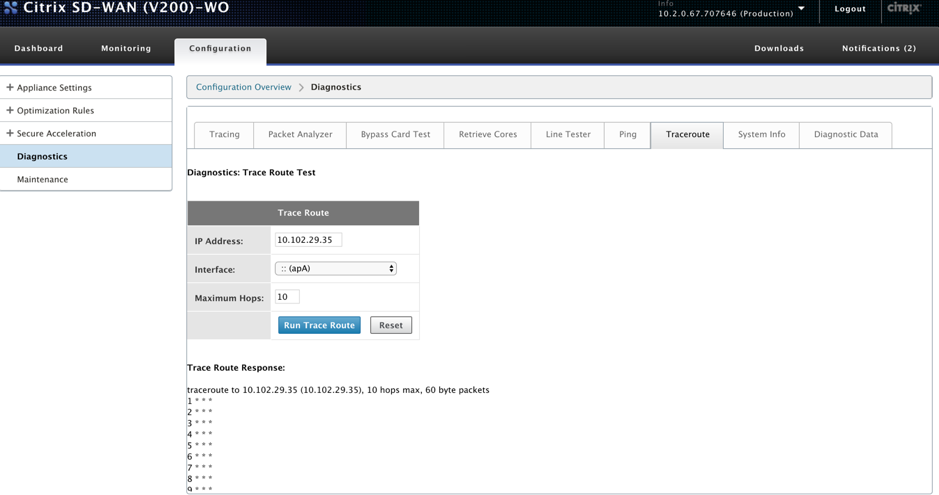Select the Traceroute tab
The image size is (939, 495).
tap(687, 135)
